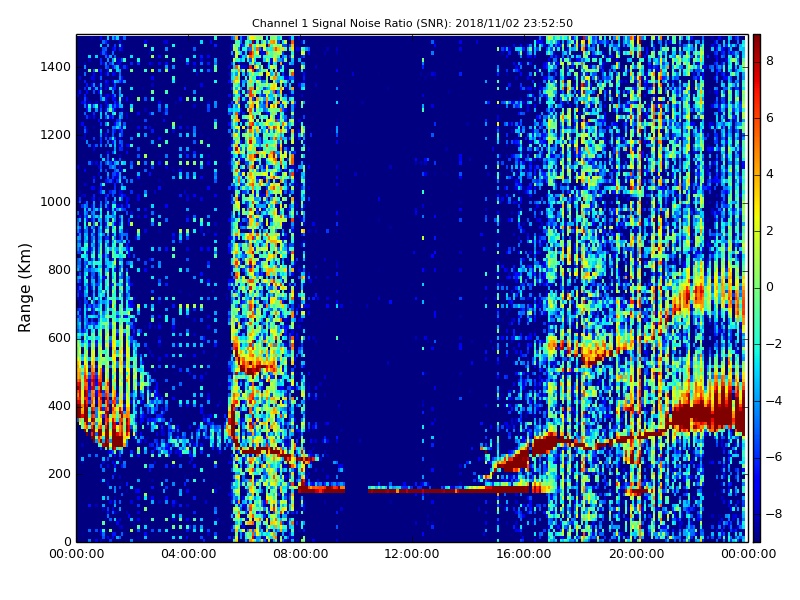Image resolution: width=800 pixels, height=600 pixels.
Task: Click the colorbar label −2
Action: click(774, 344)
